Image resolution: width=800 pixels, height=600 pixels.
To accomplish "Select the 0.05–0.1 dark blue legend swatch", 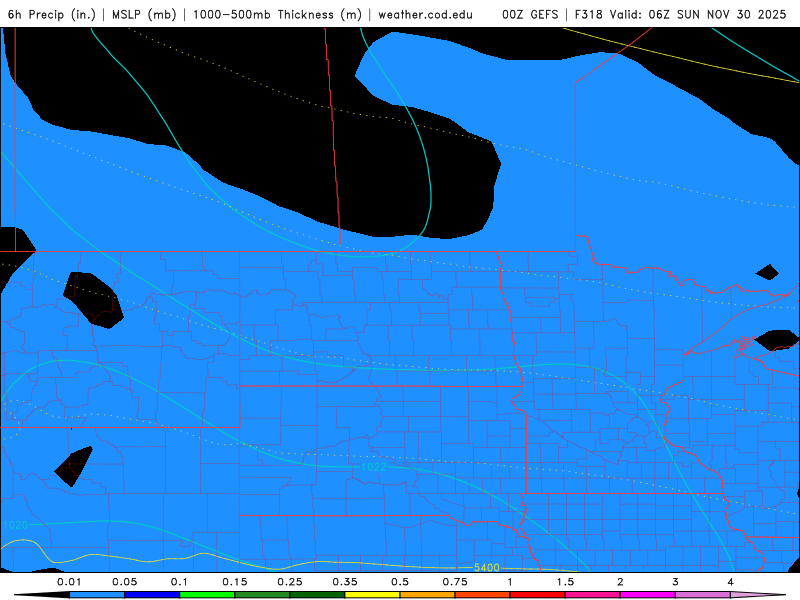I will coord(152,595).
